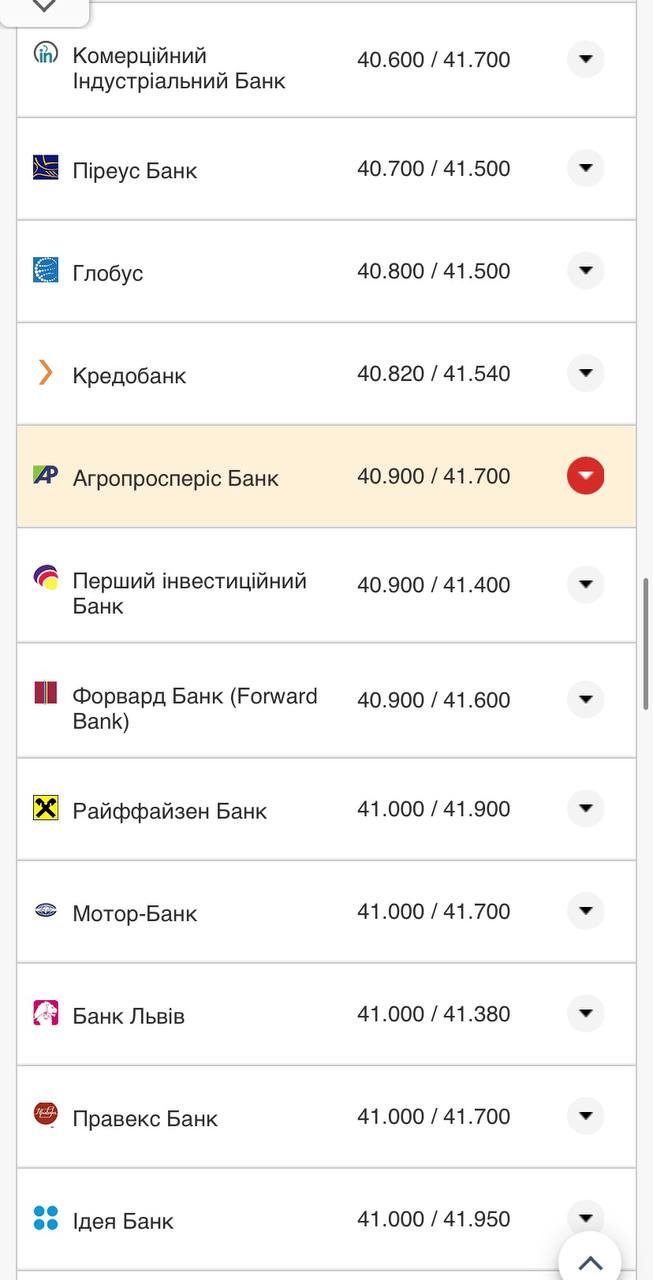Viewport: 653px width, 1280px height.
Task: Select the Кредобанк orange logo
Action: [x=44, y=374]
